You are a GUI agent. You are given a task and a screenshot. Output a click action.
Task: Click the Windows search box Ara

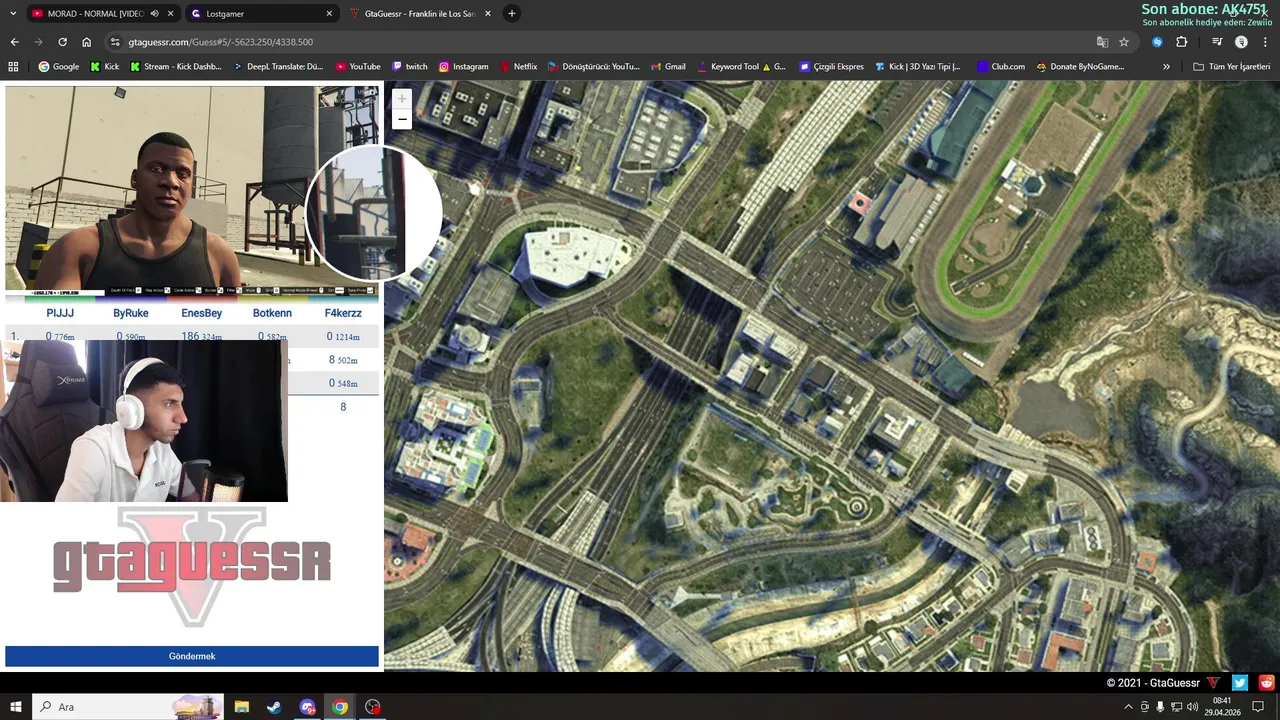(x=128, y=707)
